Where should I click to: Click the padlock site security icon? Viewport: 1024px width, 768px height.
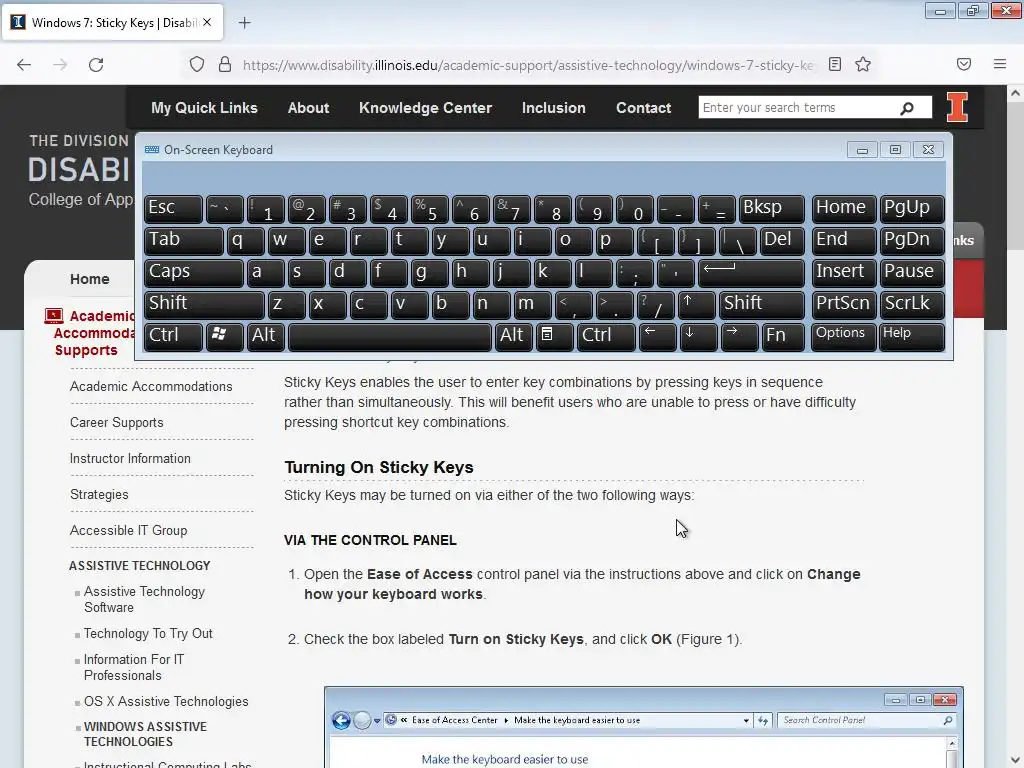(225, 65)
